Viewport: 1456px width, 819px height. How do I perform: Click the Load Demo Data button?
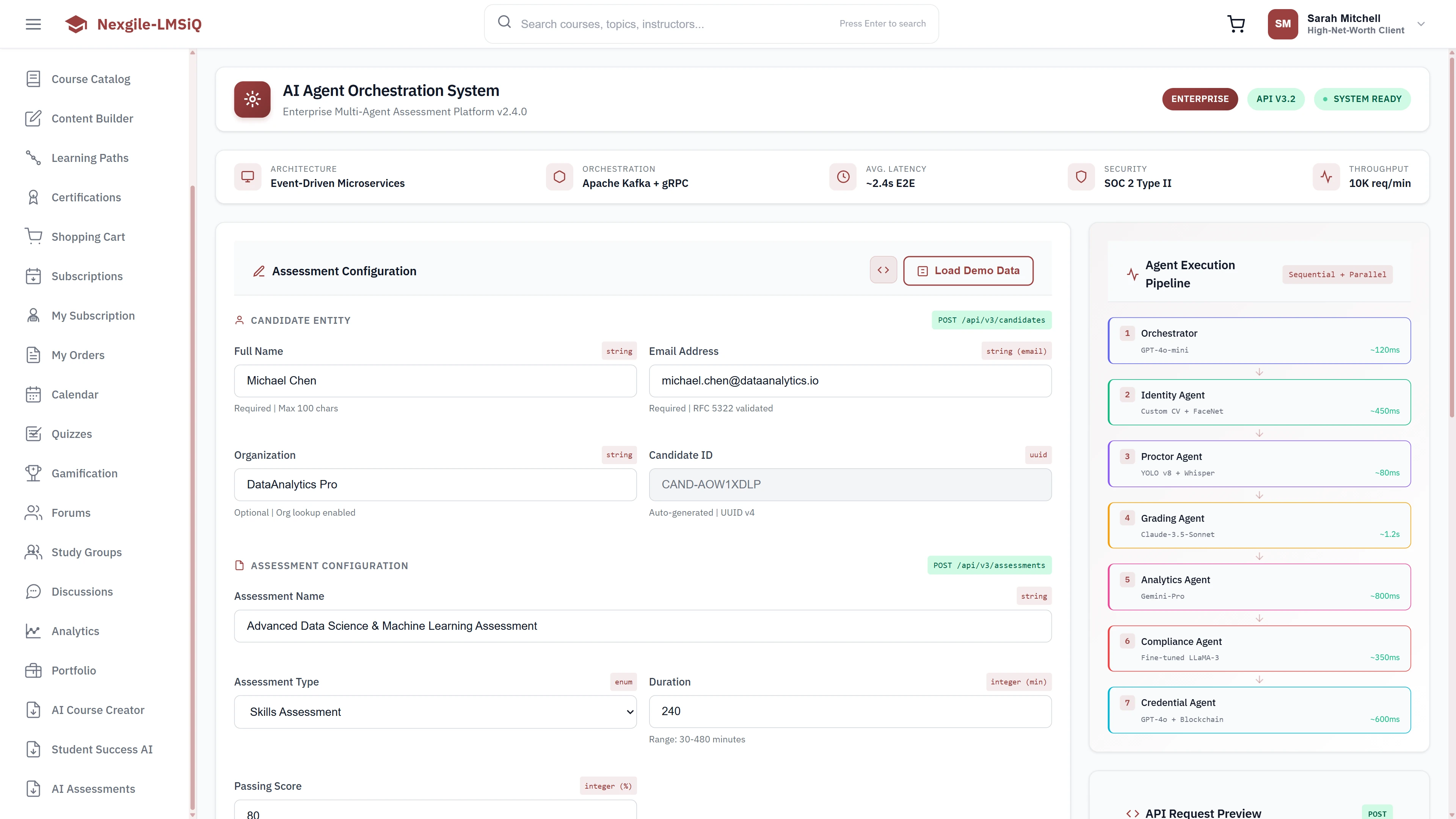coord(968,270)
